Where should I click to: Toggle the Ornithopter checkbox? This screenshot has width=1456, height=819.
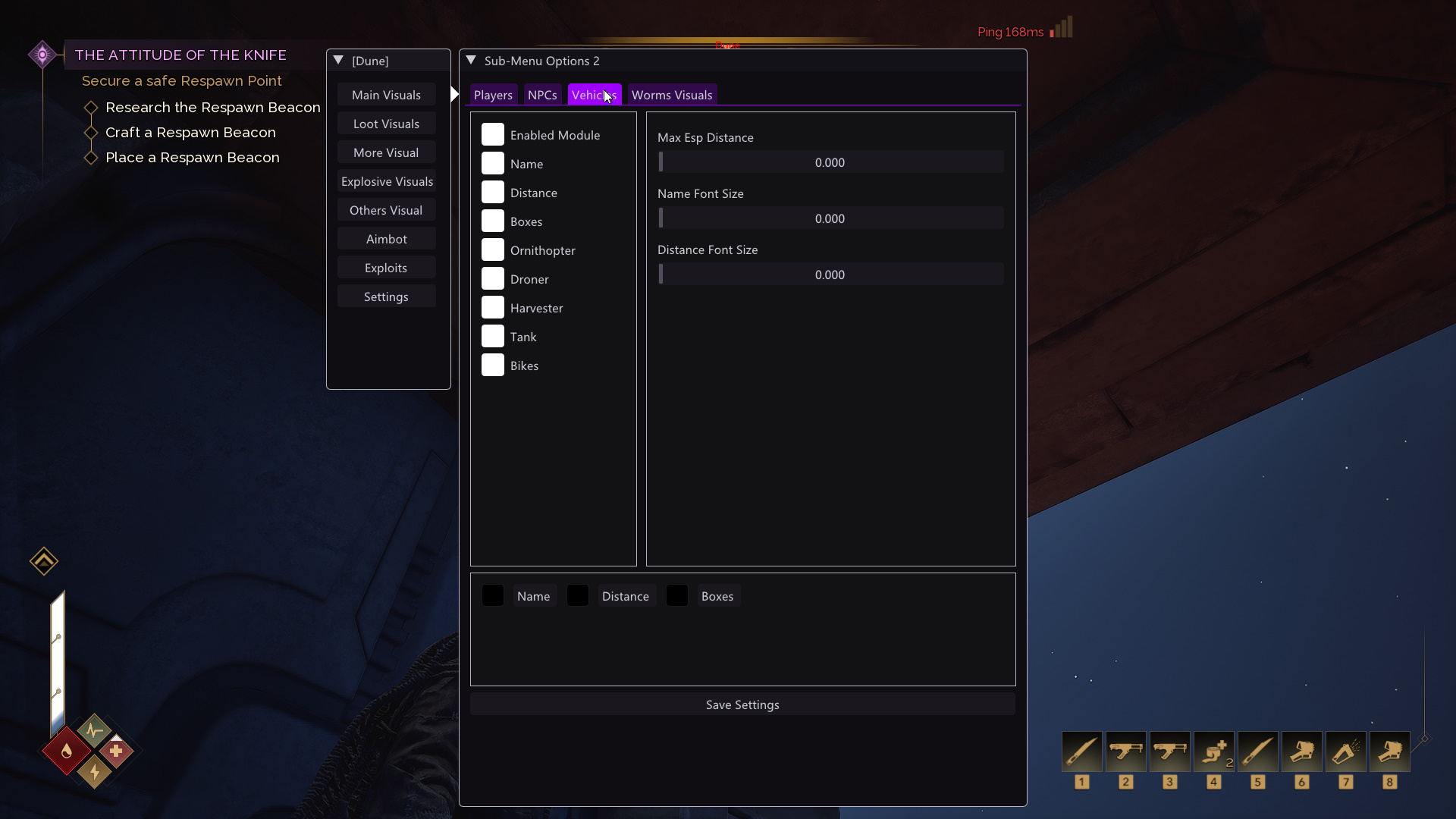[x=493, y=250]
